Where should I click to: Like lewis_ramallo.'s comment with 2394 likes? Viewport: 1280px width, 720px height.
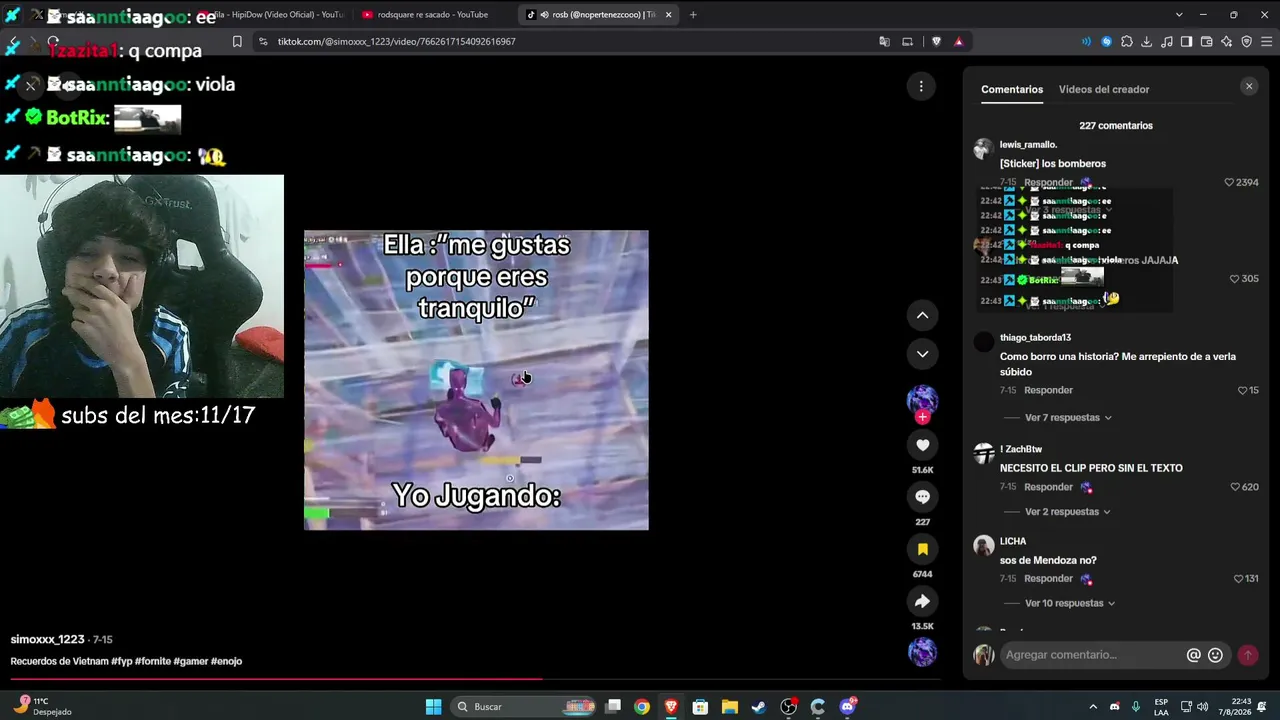(1230, 183)
